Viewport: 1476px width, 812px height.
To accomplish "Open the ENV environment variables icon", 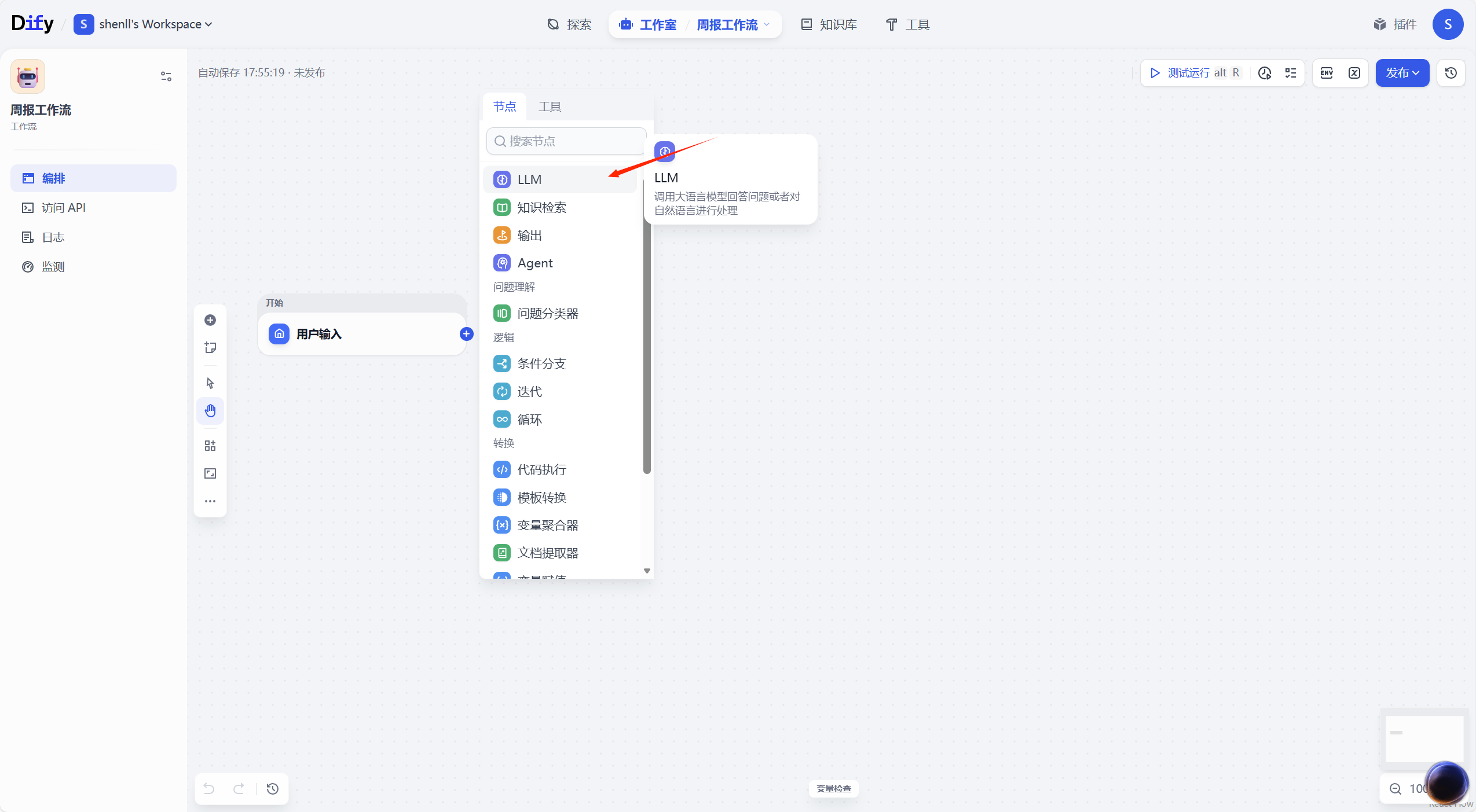I will tap(1327, 73).
